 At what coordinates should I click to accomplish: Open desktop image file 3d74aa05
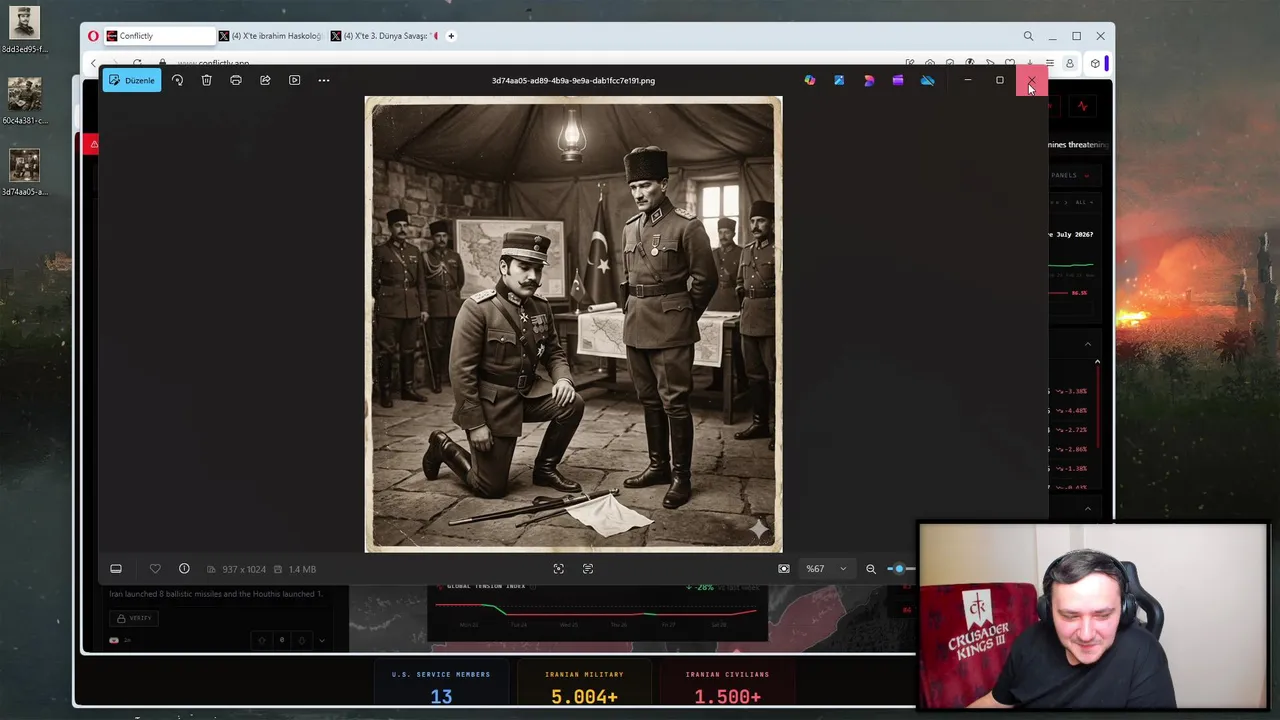coord(24,172)
